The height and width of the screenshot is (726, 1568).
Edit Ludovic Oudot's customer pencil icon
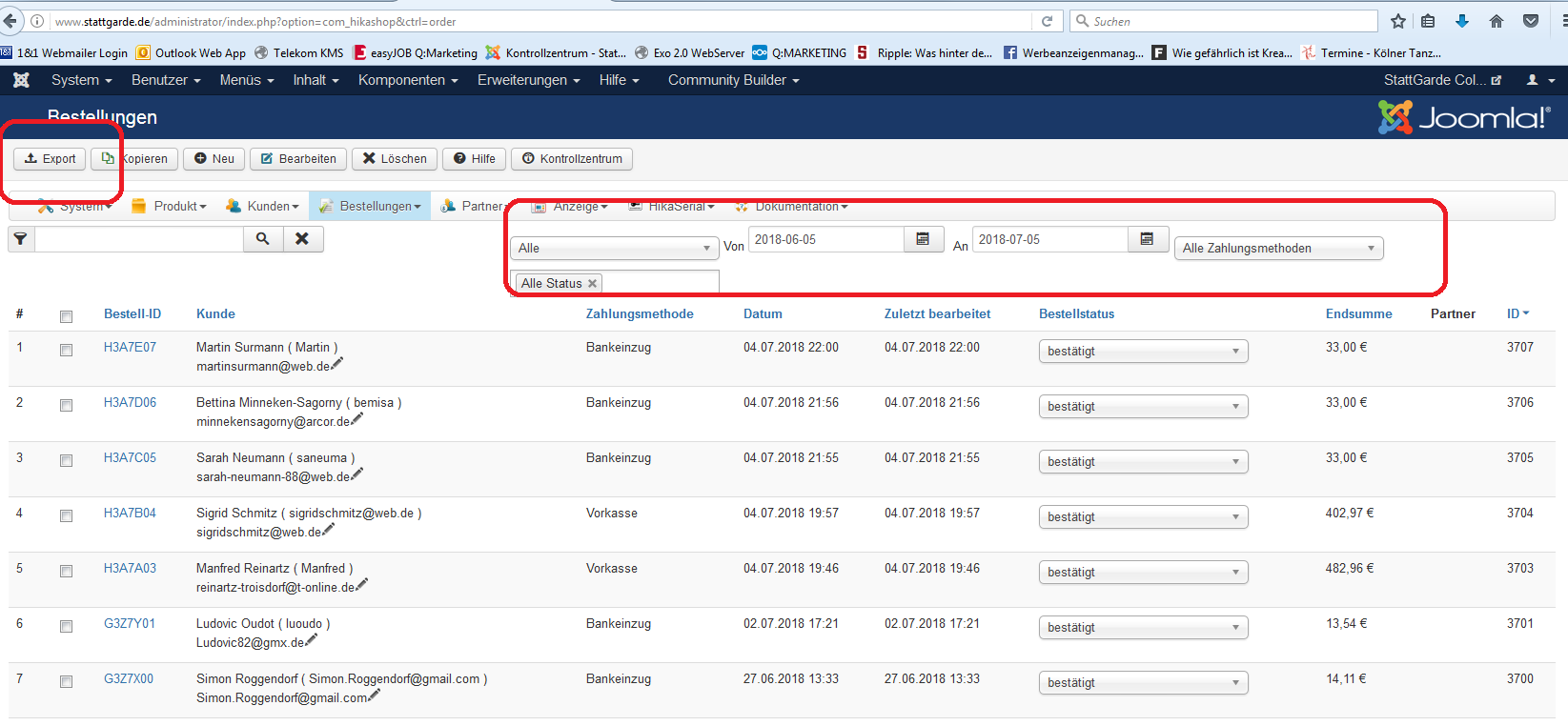tap(312, 639)
